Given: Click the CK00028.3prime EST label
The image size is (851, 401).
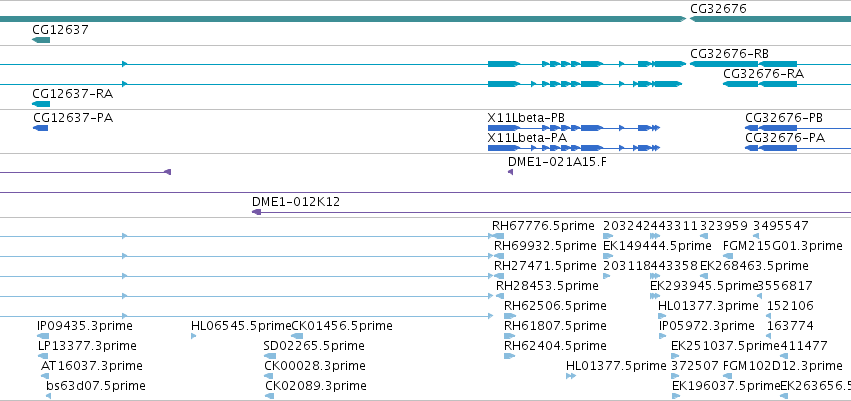Looking at the screenshot, I should point(315,366).
